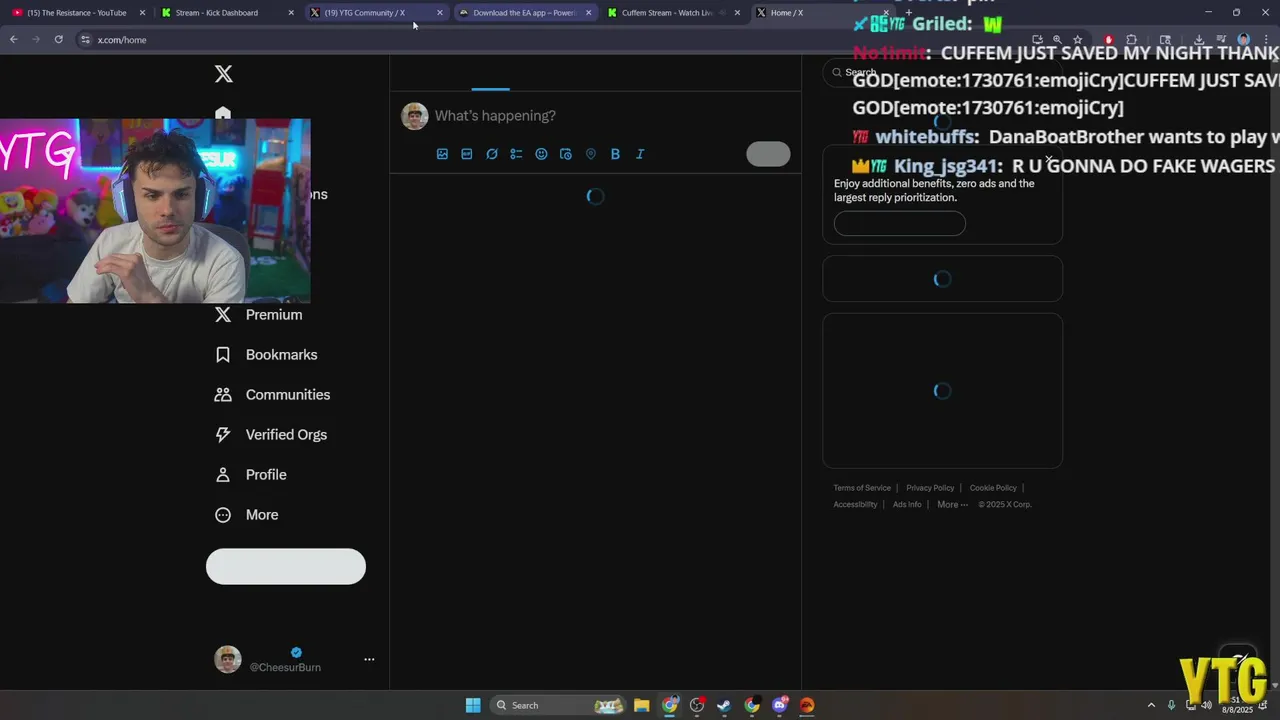This screenshot has height=720, width=1280.
Task: Add a poll to the post
Action: coord(516,154)
